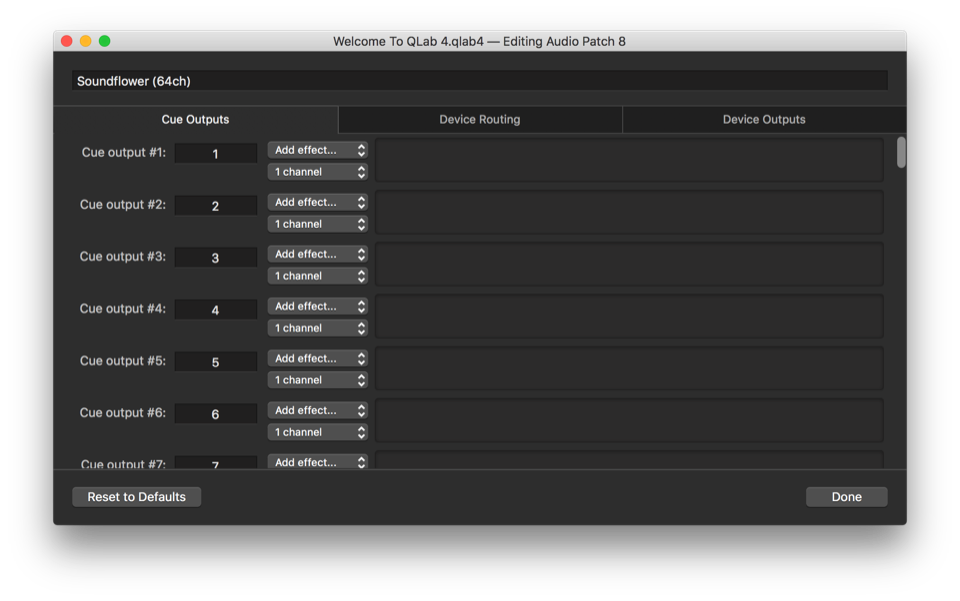Open Add effect dropdown for Cue output #4
Screen dimensions: 960x601
(x=317, y=306)
